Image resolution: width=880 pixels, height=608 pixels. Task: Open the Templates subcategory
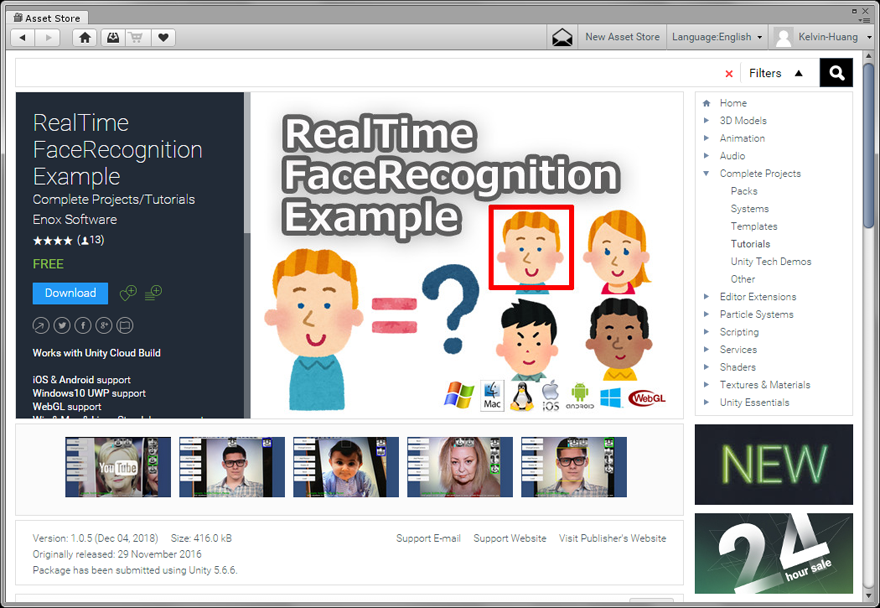754,226
